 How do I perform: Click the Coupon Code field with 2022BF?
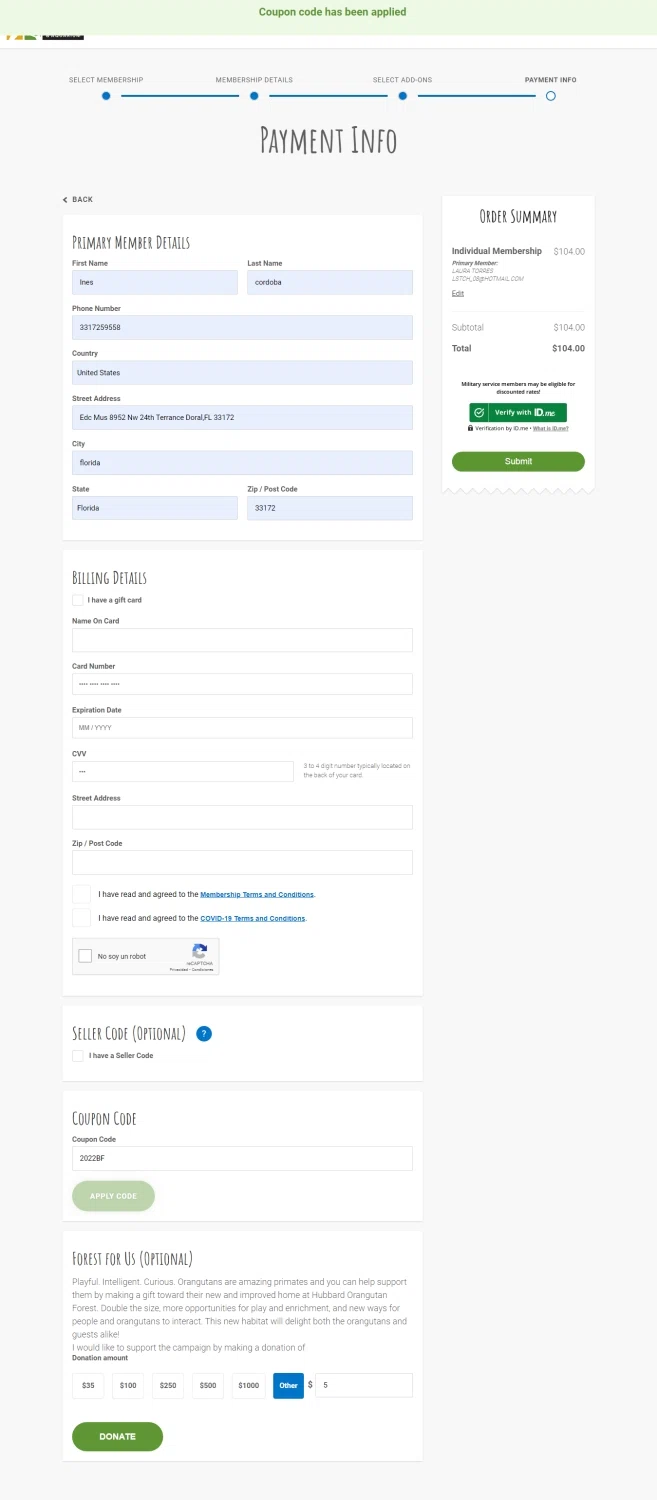click(242, 1158)
